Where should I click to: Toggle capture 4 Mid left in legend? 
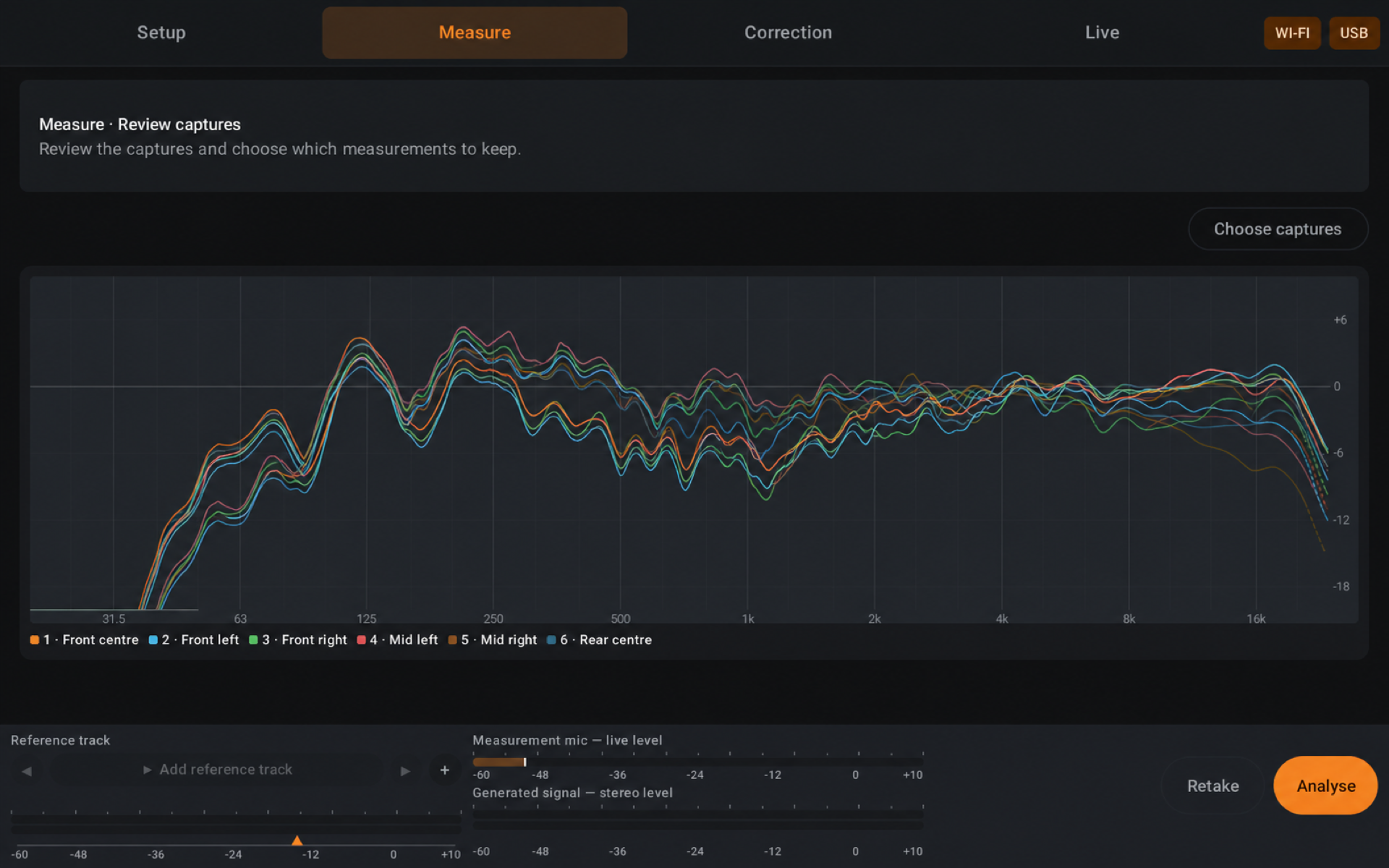pyautogui.click(x=397, y=640)
